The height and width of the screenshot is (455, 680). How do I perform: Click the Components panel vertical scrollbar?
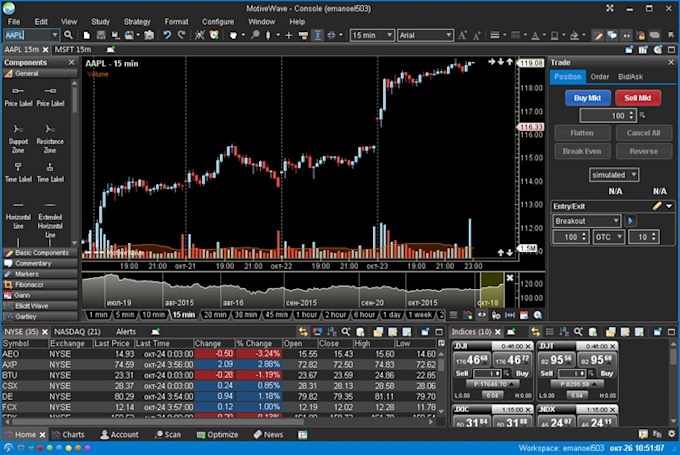click(74, 163)
